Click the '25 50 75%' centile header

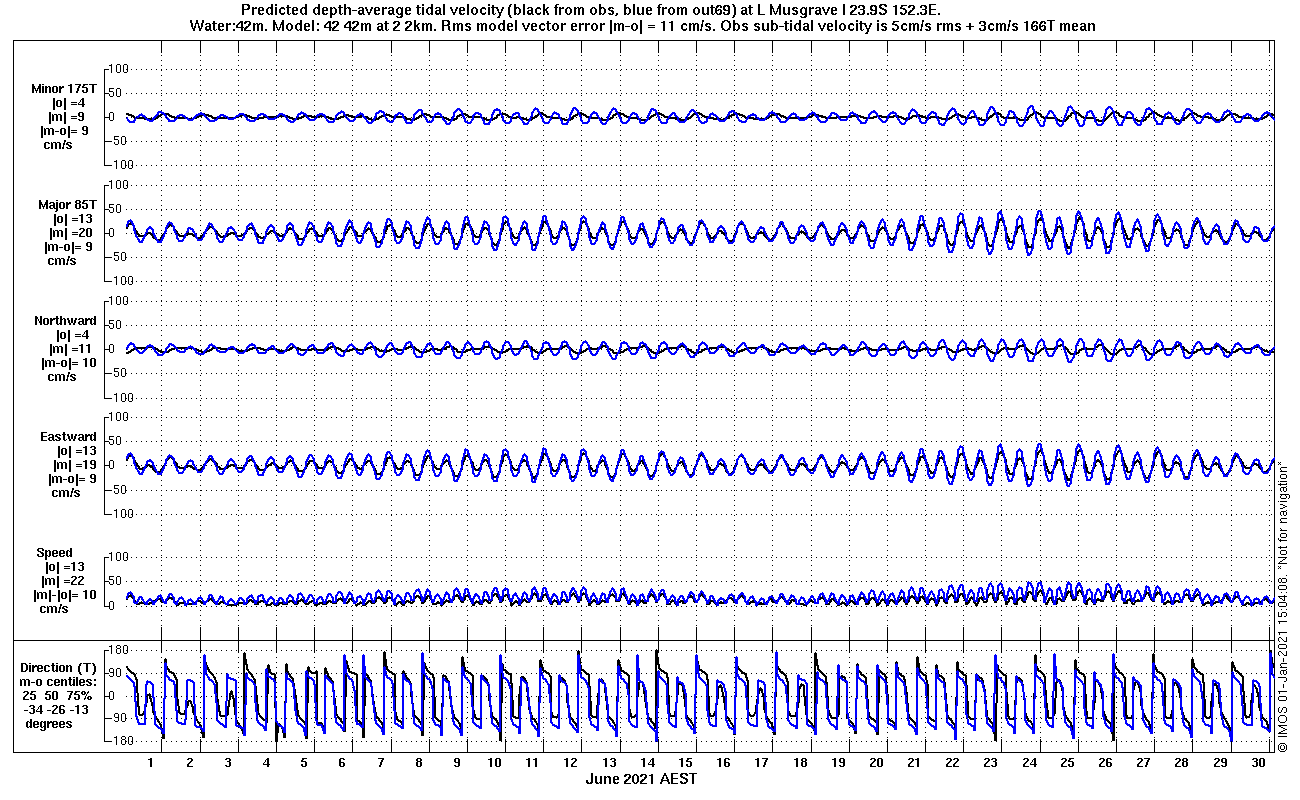click(59, 696)
